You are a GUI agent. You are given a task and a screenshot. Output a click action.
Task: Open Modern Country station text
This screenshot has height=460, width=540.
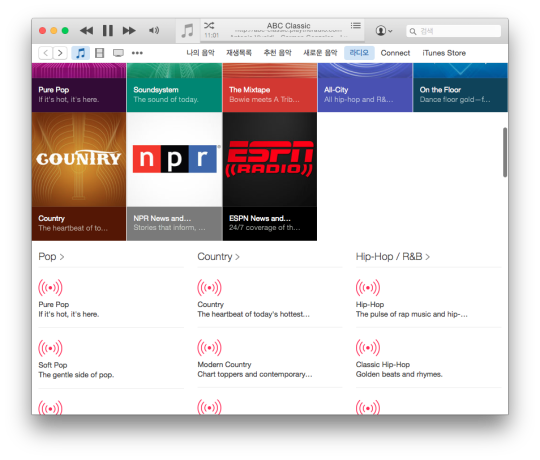224,364
